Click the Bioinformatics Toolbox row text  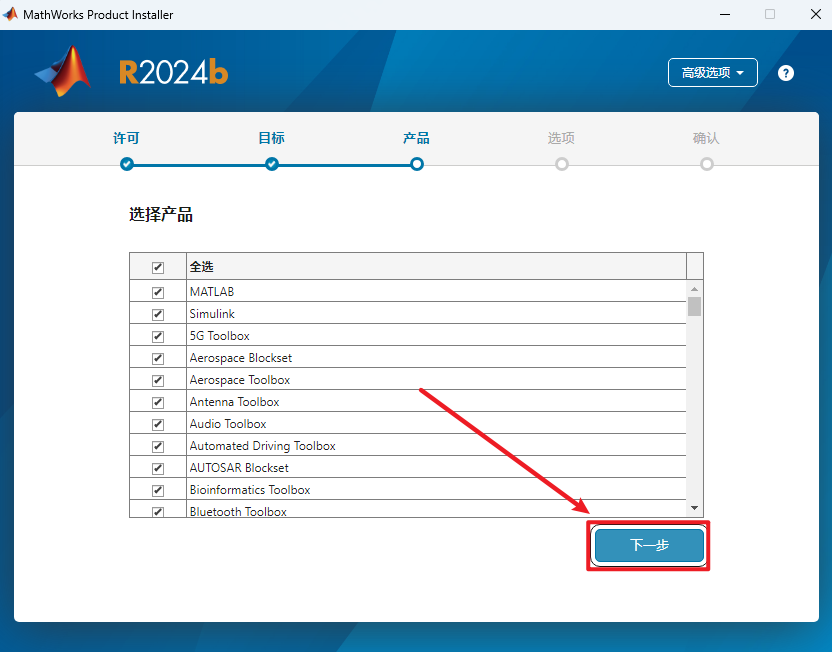click(250, 490)
